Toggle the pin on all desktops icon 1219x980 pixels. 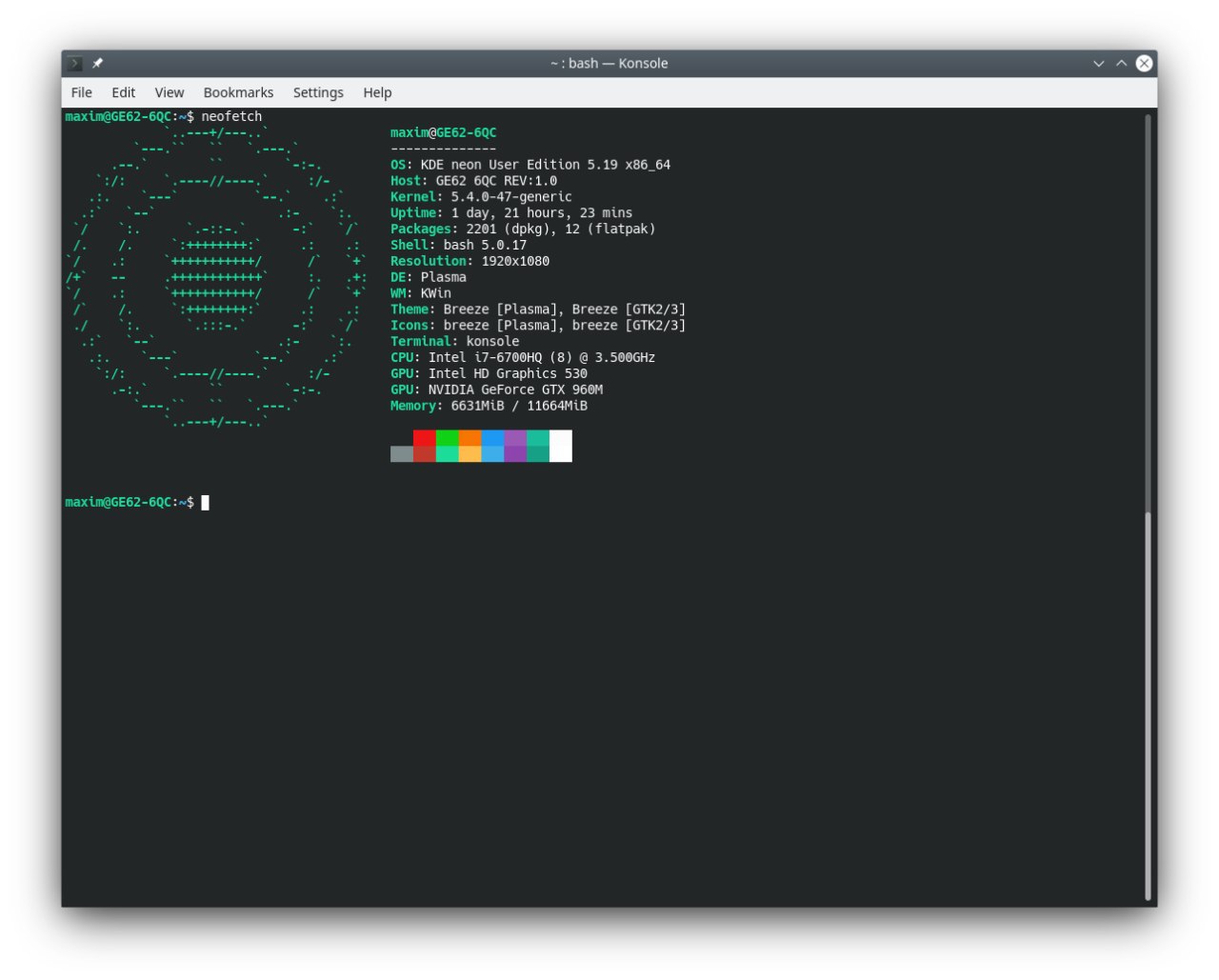pyautogui.click(x=97, y=64)
